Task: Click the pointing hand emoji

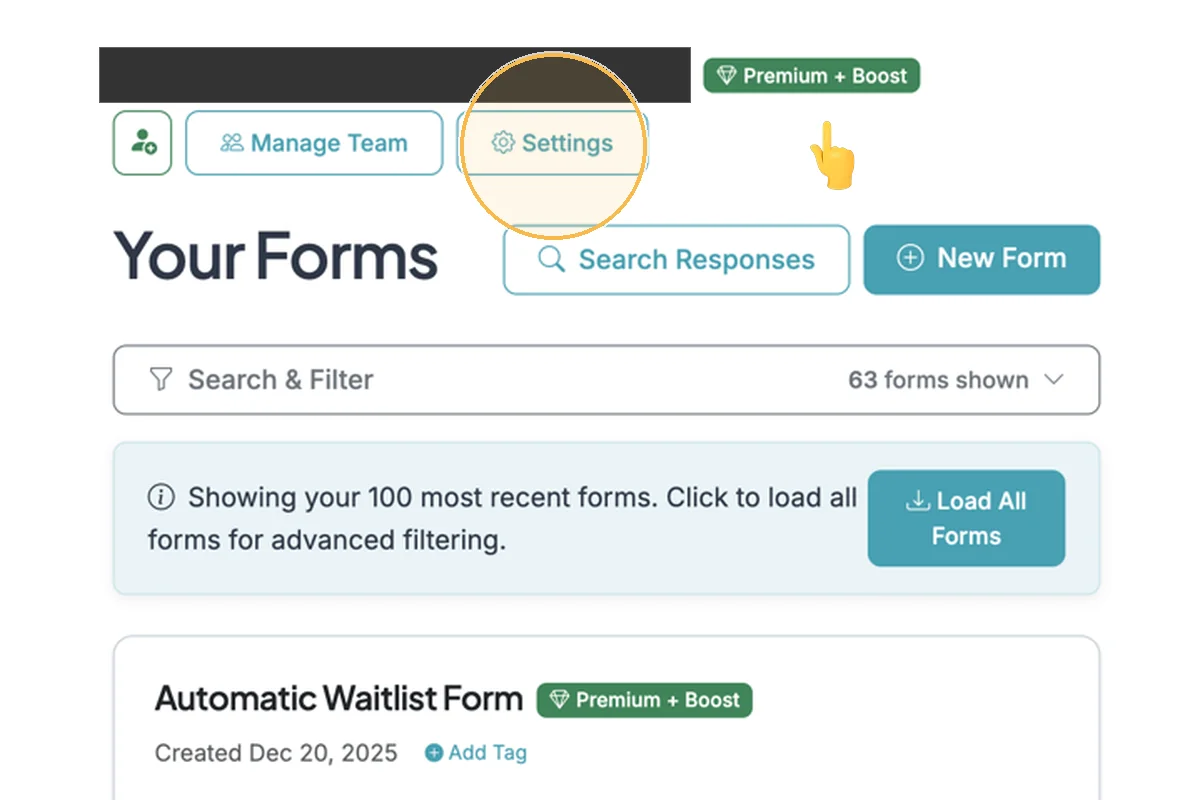Action: (832, 156)
